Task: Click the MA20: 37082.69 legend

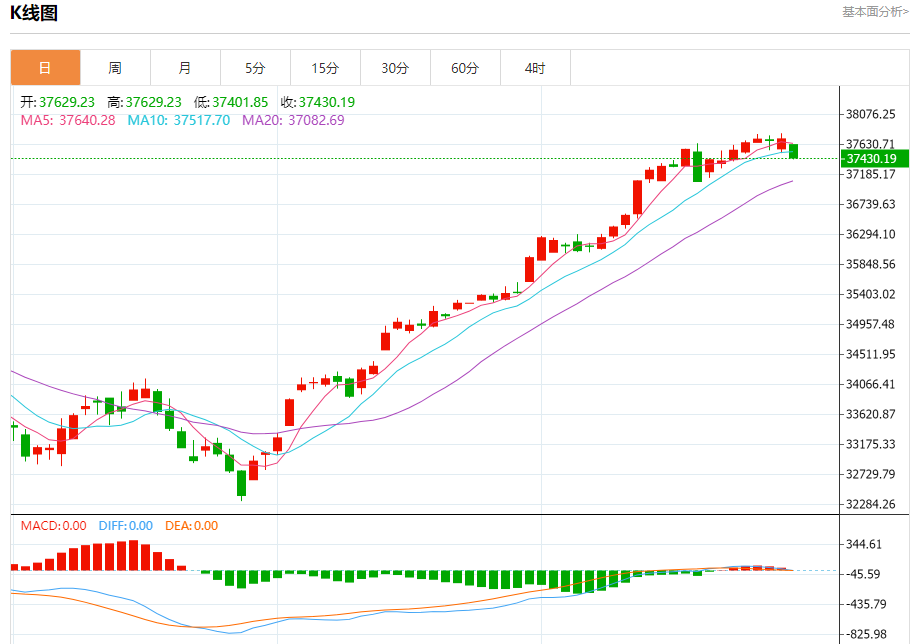Action: click(x=293, y=120)
